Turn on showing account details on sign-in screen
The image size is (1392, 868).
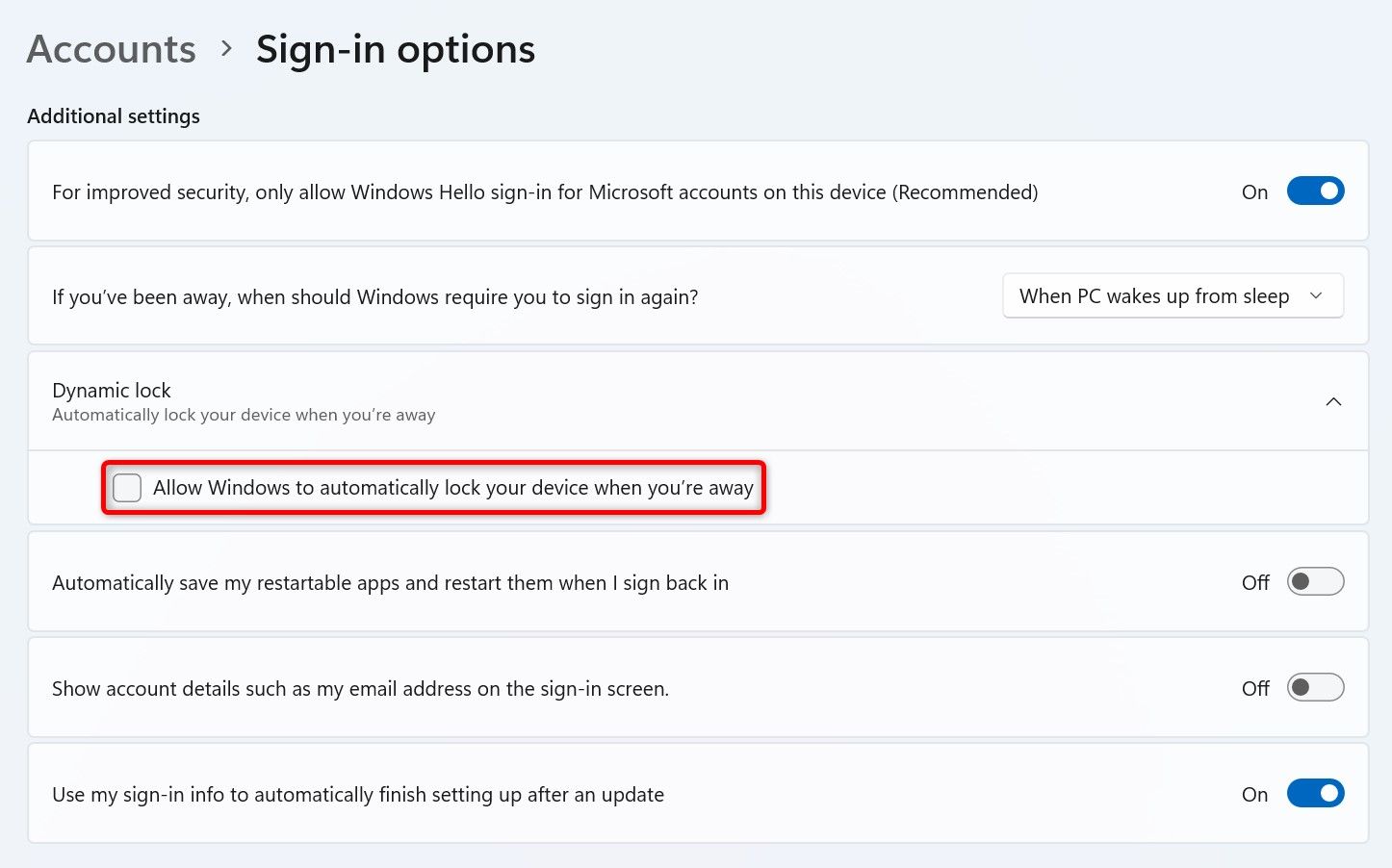1315,687
